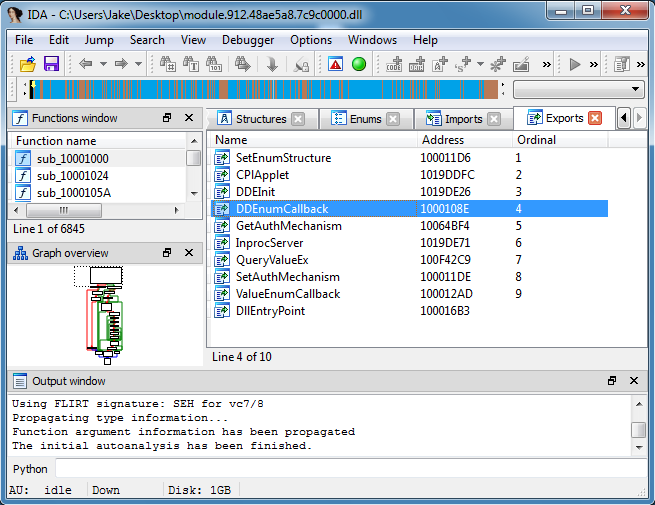The width and height of the screenshot is (655, 505).
Task: Open file with the folder toolbar icon
Action: (x=28, y=64)
